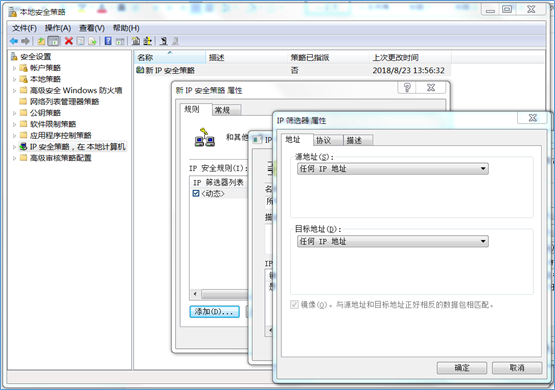Screen dimensions: 555x390
Task: Click the manage IP filter lists icon
Action: pos(148,41)
